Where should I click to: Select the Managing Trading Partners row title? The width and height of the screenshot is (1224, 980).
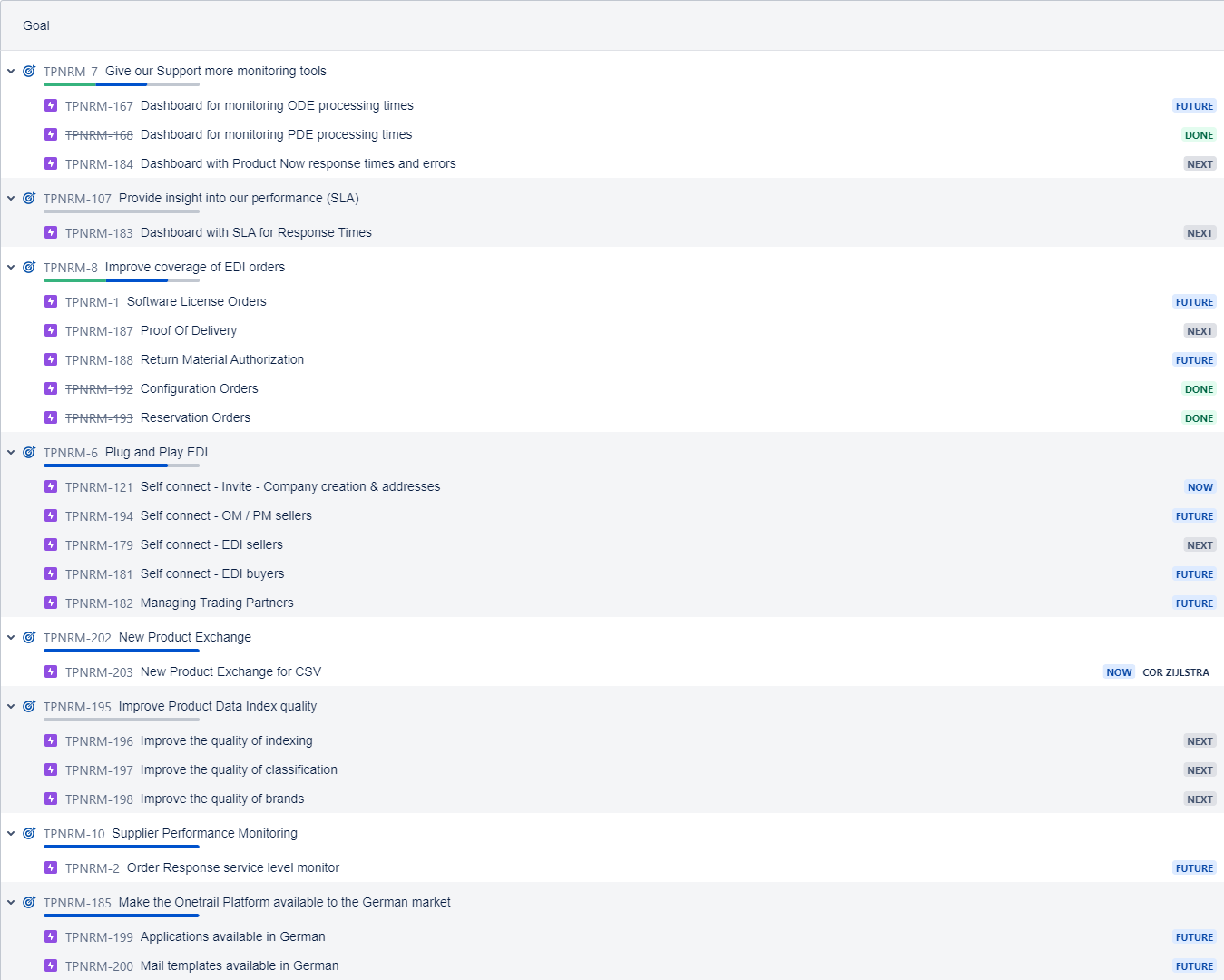pos(217,603)
